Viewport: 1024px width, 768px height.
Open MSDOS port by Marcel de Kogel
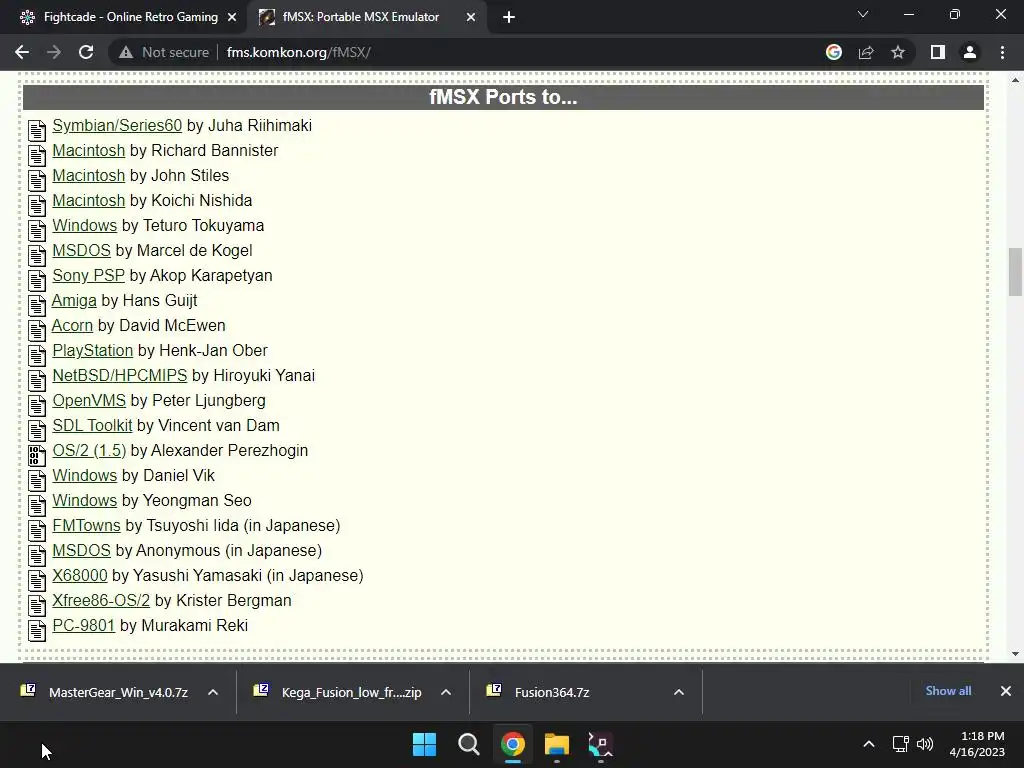[82, 250]
